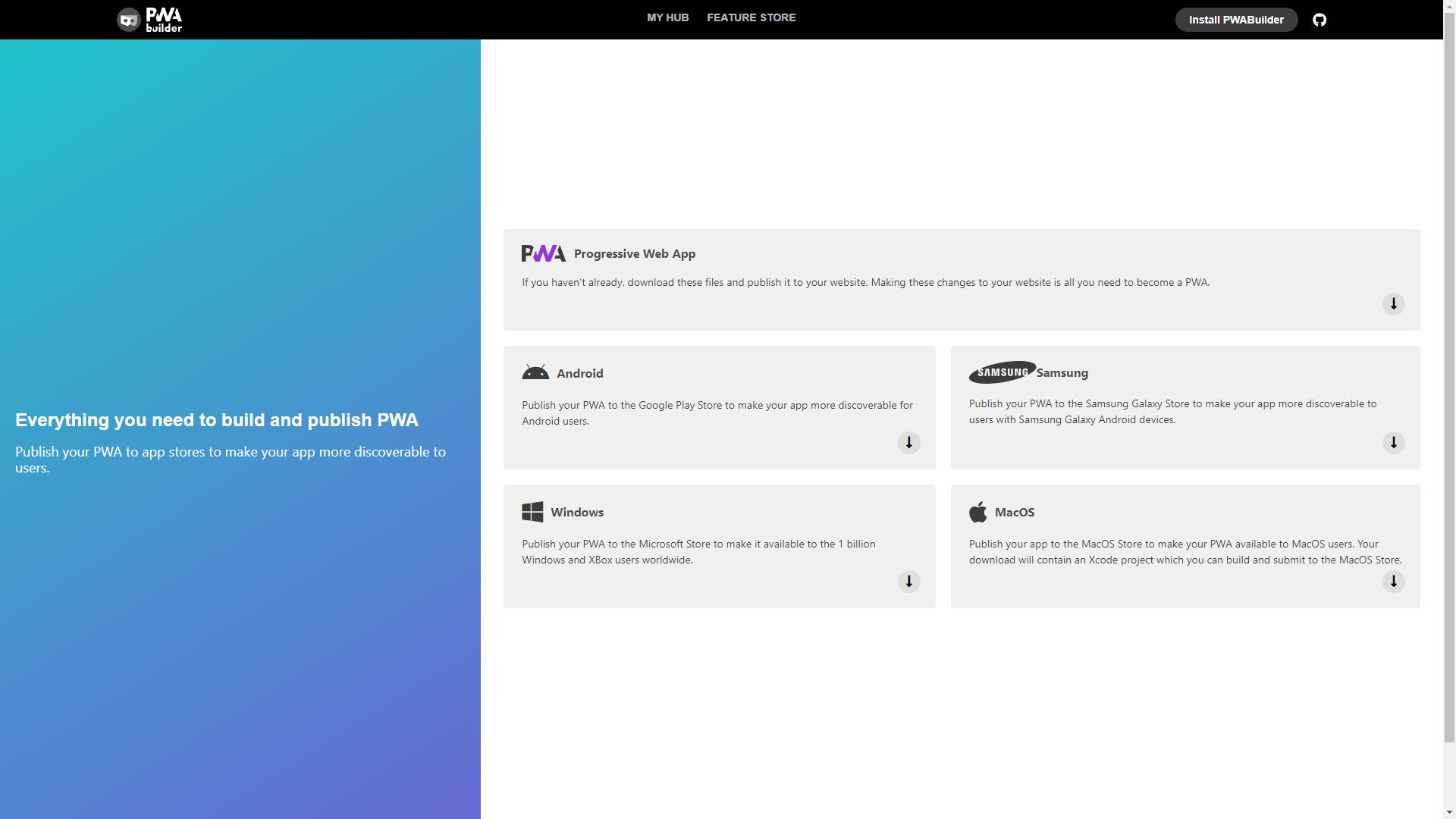
Task: Click the Samsung card download arrow
Action: coord(1393,443)
